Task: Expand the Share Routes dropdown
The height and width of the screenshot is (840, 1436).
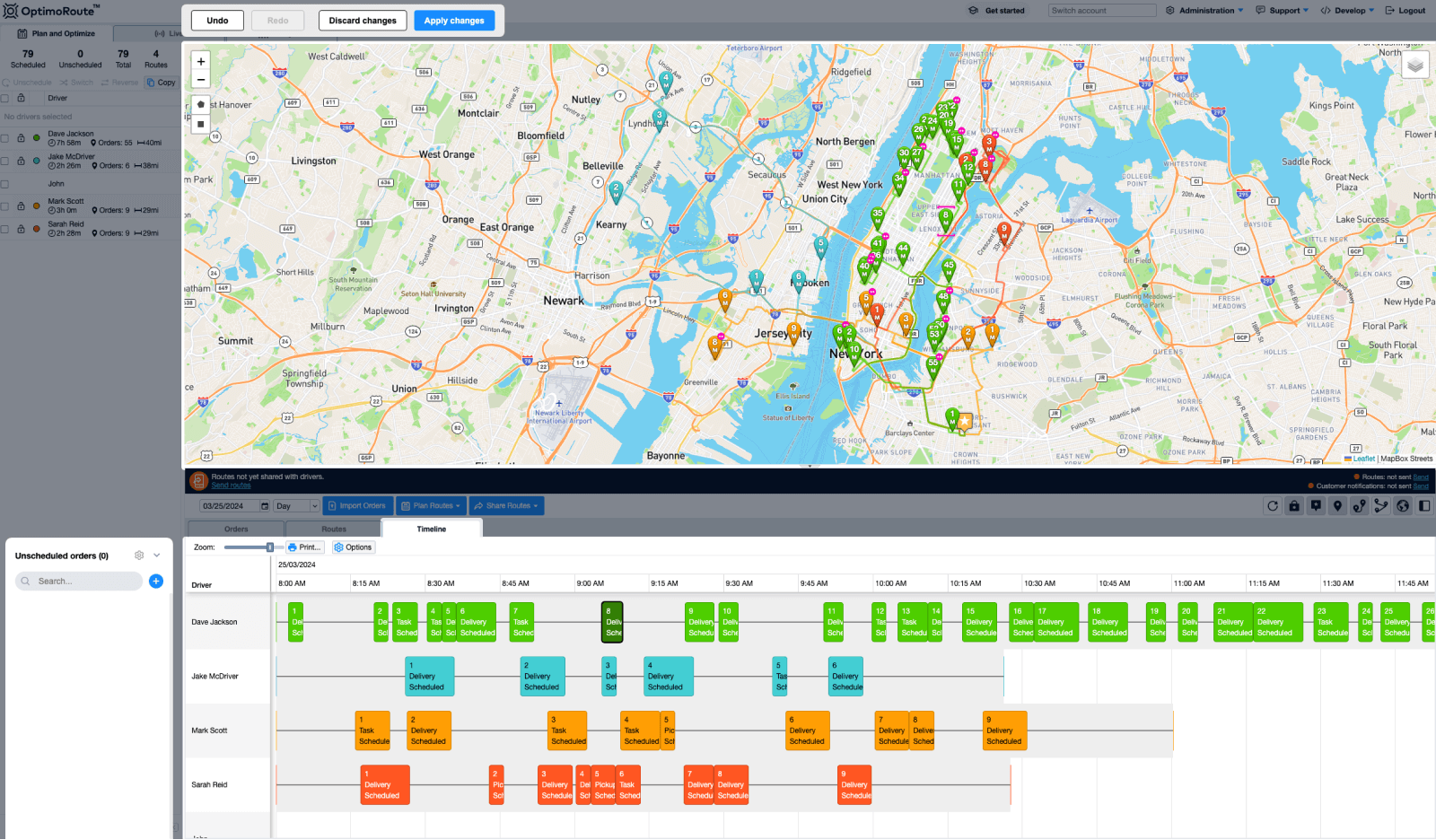Action: click(x=506, y=505)
